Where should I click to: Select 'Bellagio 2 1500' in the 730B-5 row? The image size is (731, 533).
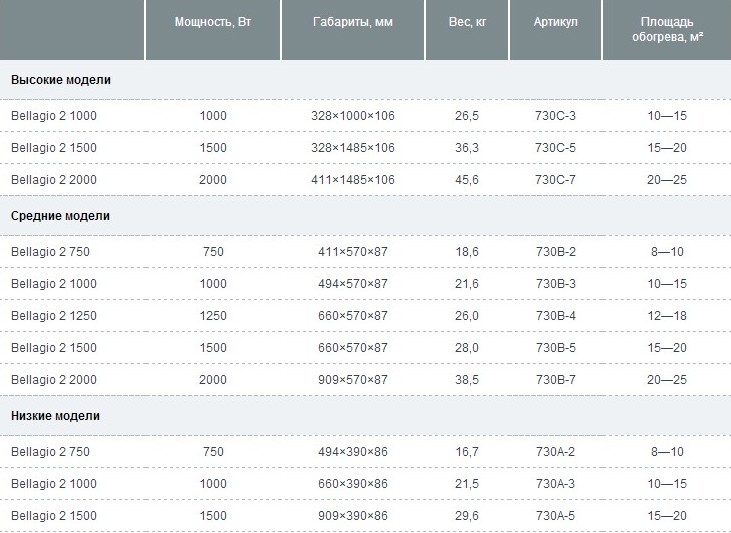pyautogui.click(x=54, y=347)
